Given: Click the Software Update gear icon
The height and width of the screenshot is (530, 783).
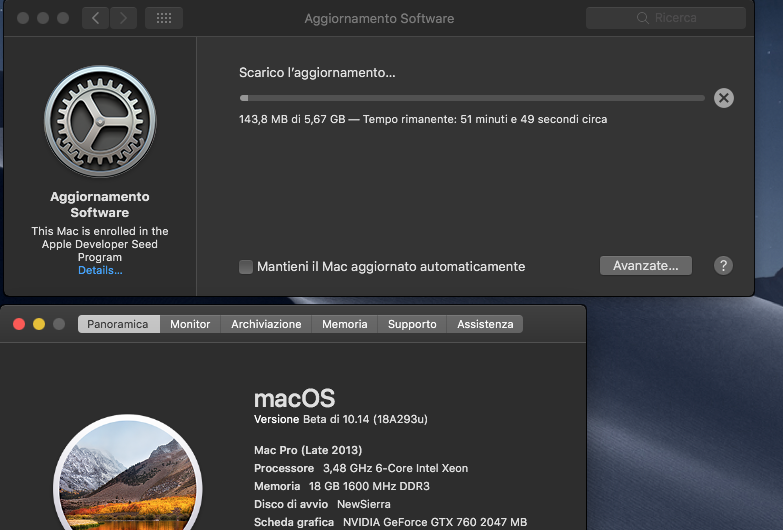Looking at the screenshot, I should click(100, 121).
